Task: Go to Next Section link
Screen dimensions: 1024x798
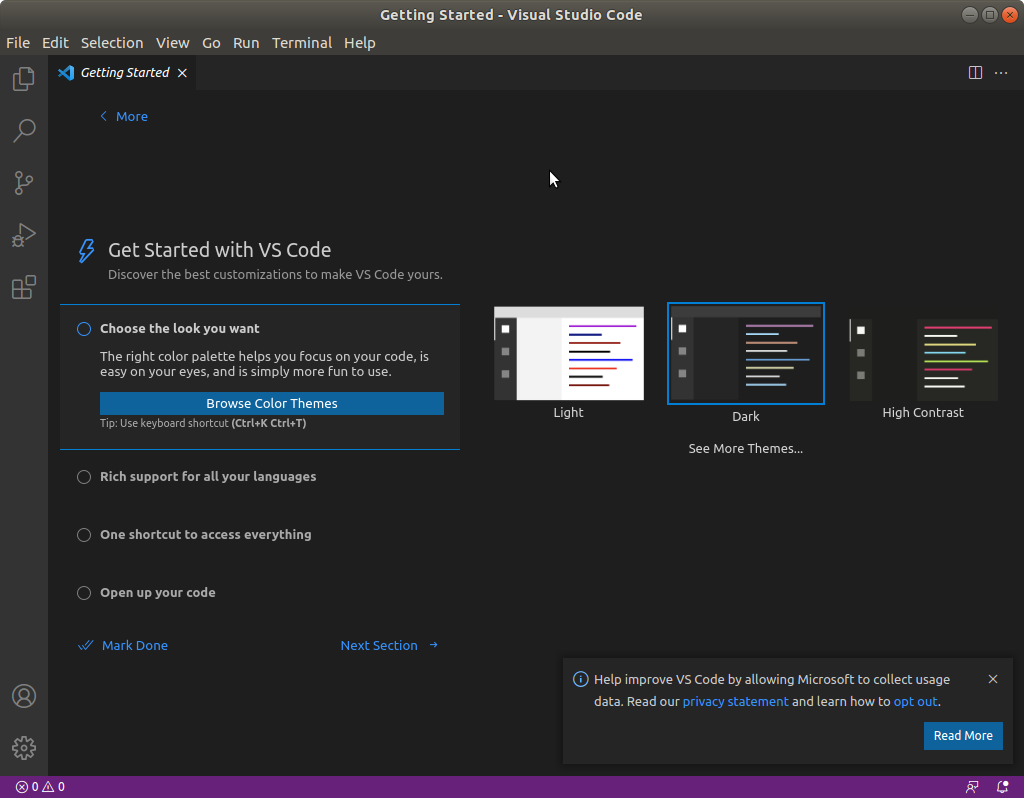Action: pyautogui.click(x=379, y=646)
